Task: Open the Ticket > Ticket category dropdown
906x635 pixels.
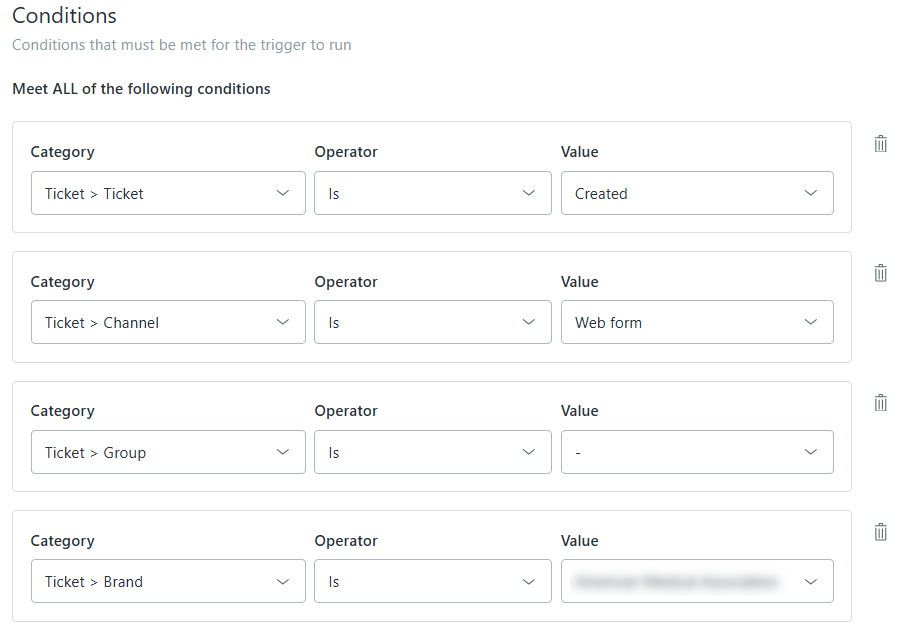Action: pyautogui.click(x=168, y=193)
